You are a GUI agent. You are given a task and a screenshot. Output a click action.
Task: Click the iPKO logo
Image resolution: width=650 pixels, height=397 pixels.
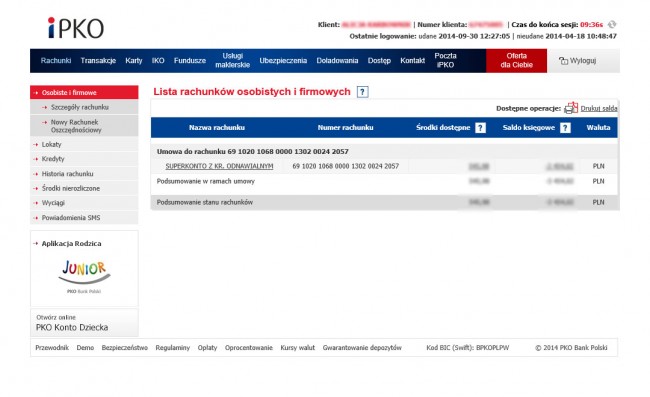coord(75,28)
